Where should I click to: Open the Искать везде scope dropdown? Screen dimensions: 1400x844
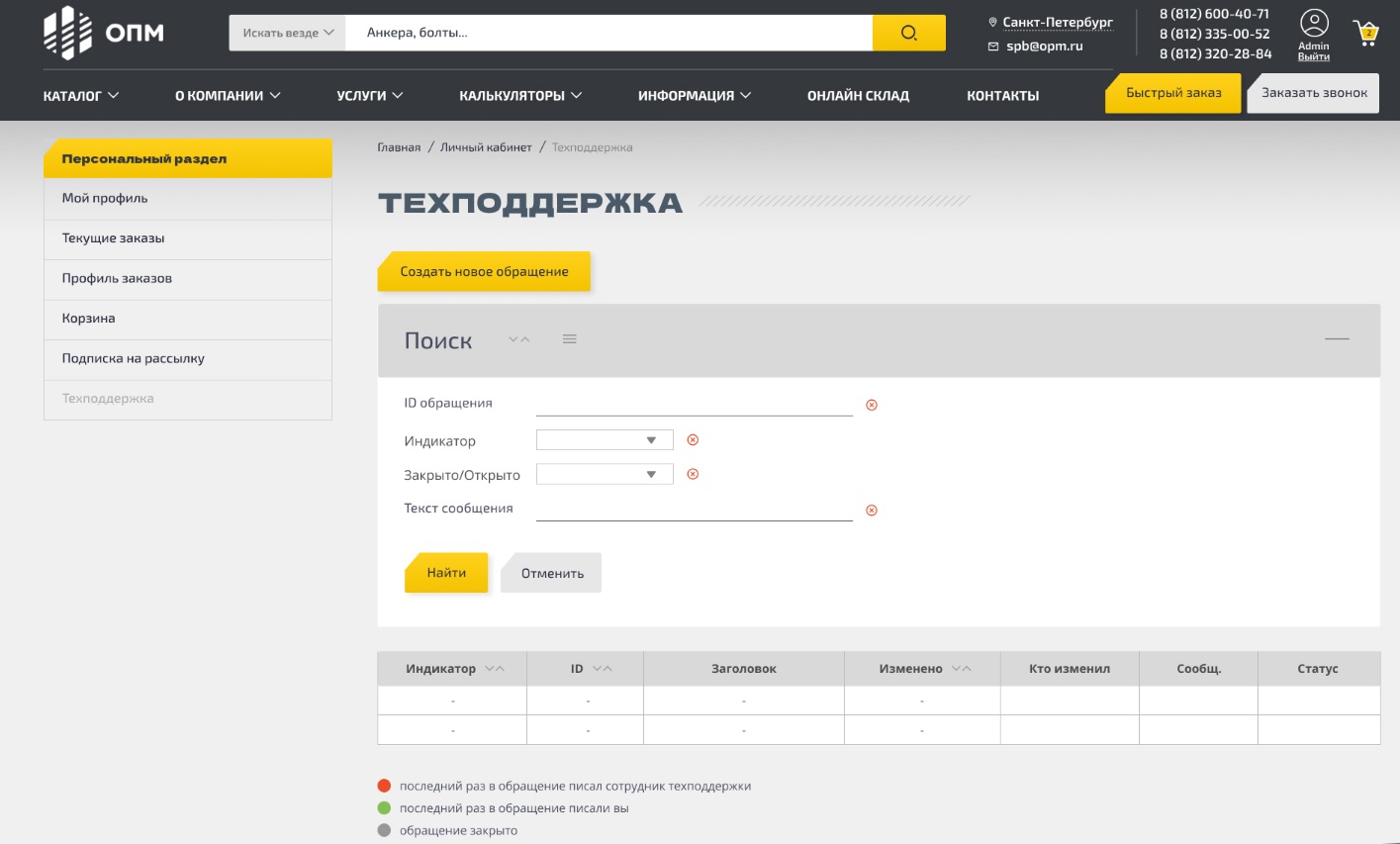pyautogui.click(x=286, y=32)
